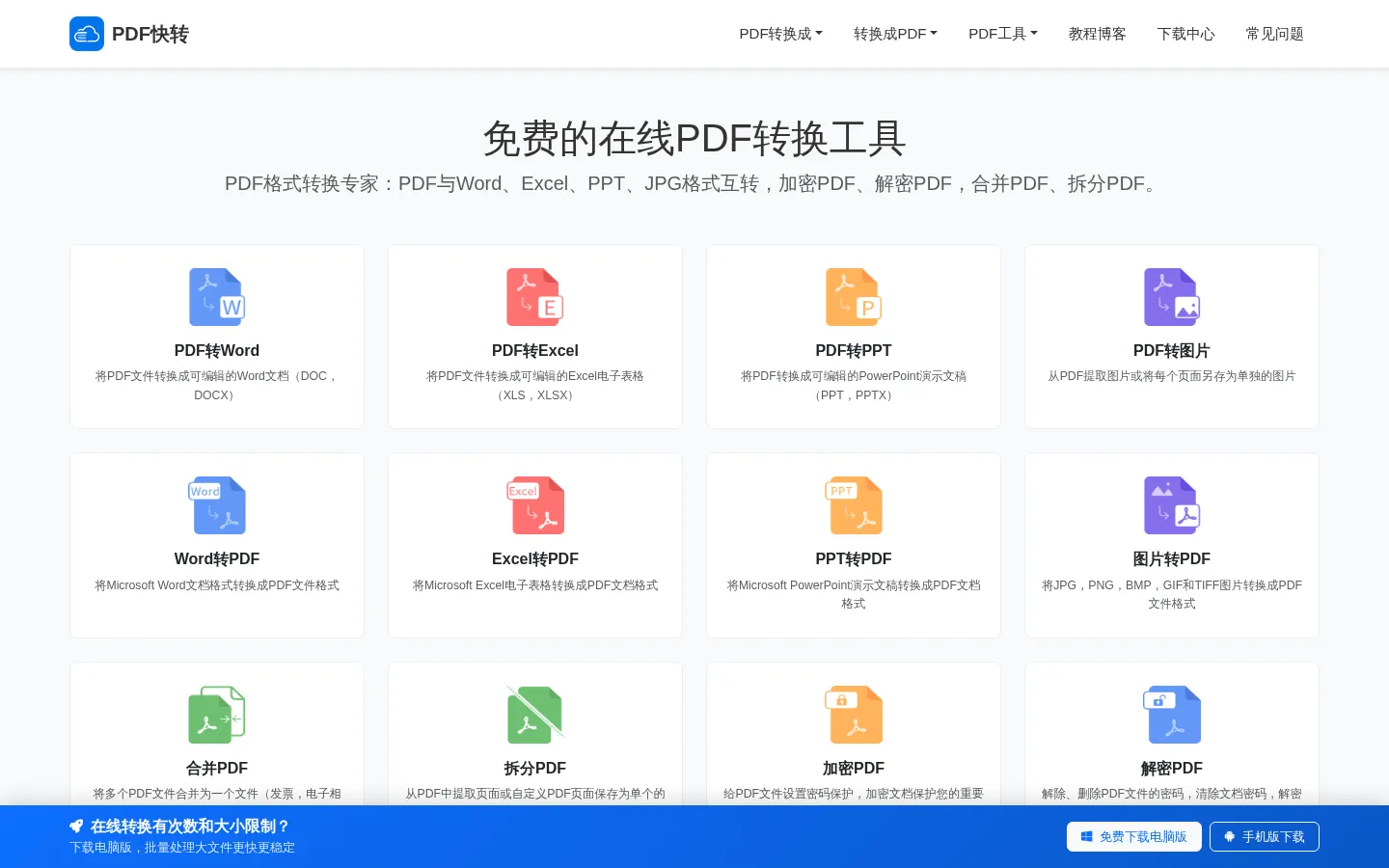
Task: Click the 合并PDF title text
Action: coord(217,768)
